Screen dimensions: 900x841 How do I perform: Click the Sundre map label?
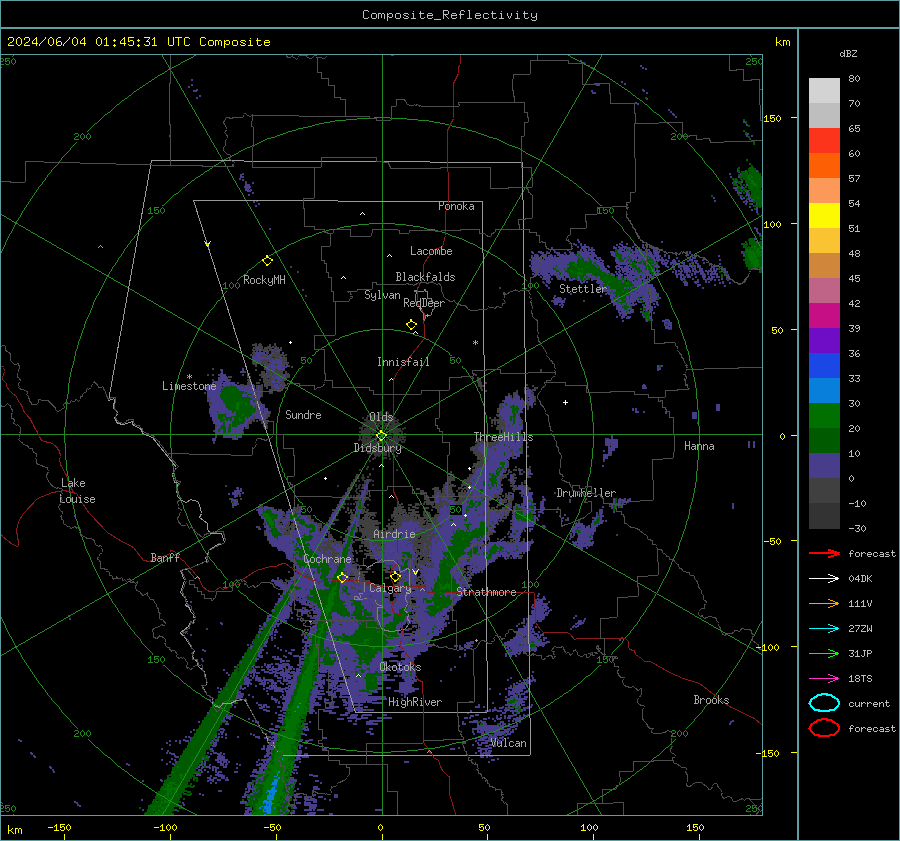click(x=303, y=414)
